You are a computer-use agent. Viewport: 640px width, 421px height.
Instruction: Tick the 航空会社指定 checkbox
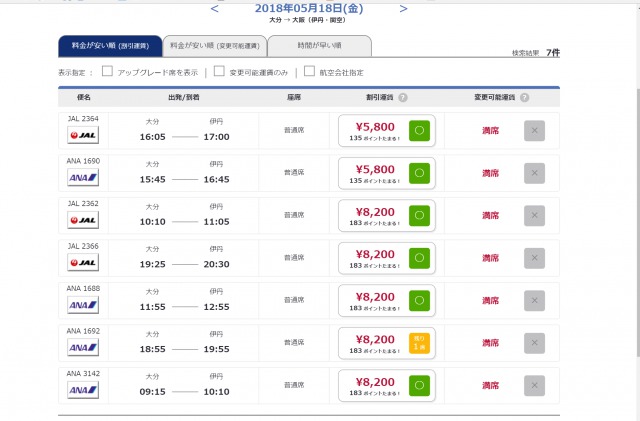[x=309, y=71]
